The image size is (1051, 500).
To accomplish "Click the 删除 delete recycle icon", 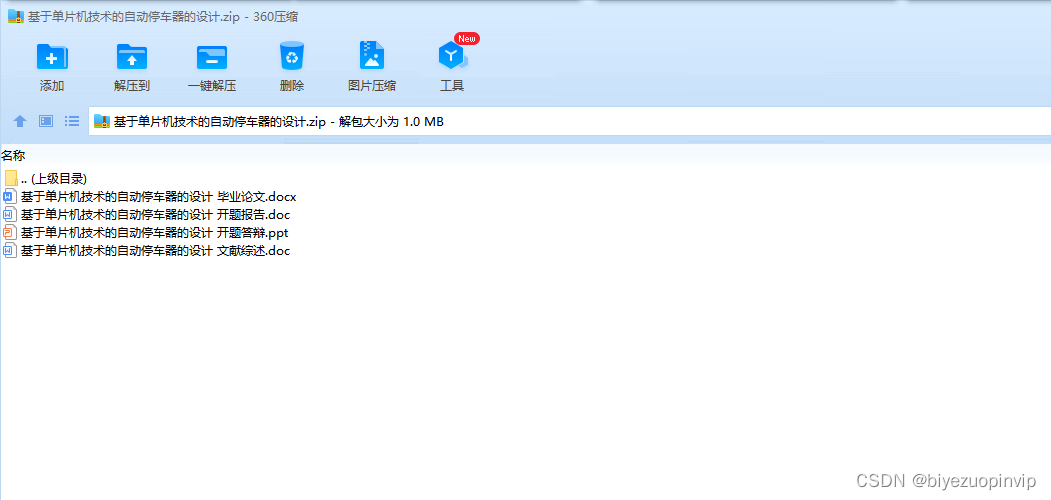I will [x=292, y=56].
